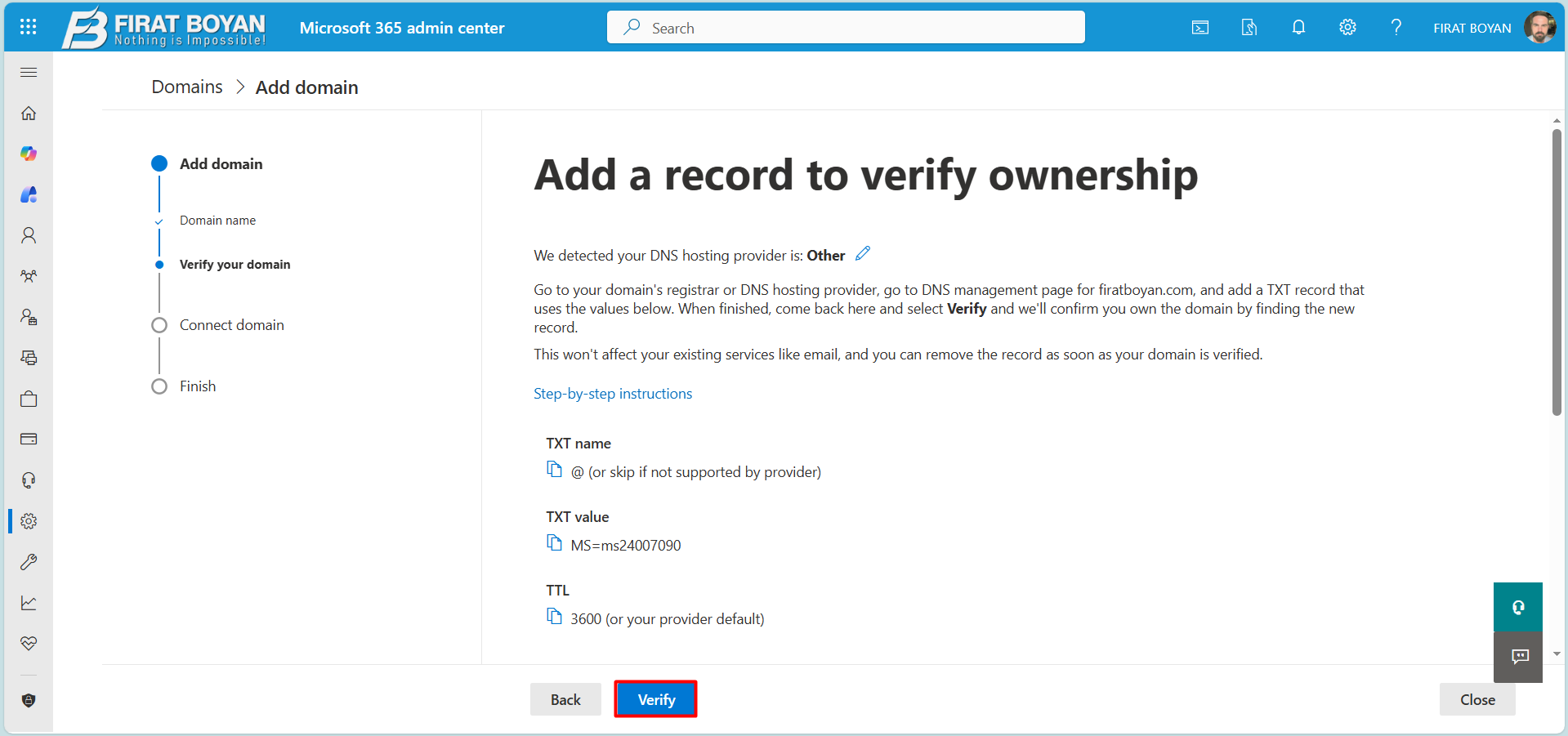Copy the TTL value 3600
The height and width of the screenshot is (736, 1568).
coord(554,616)
